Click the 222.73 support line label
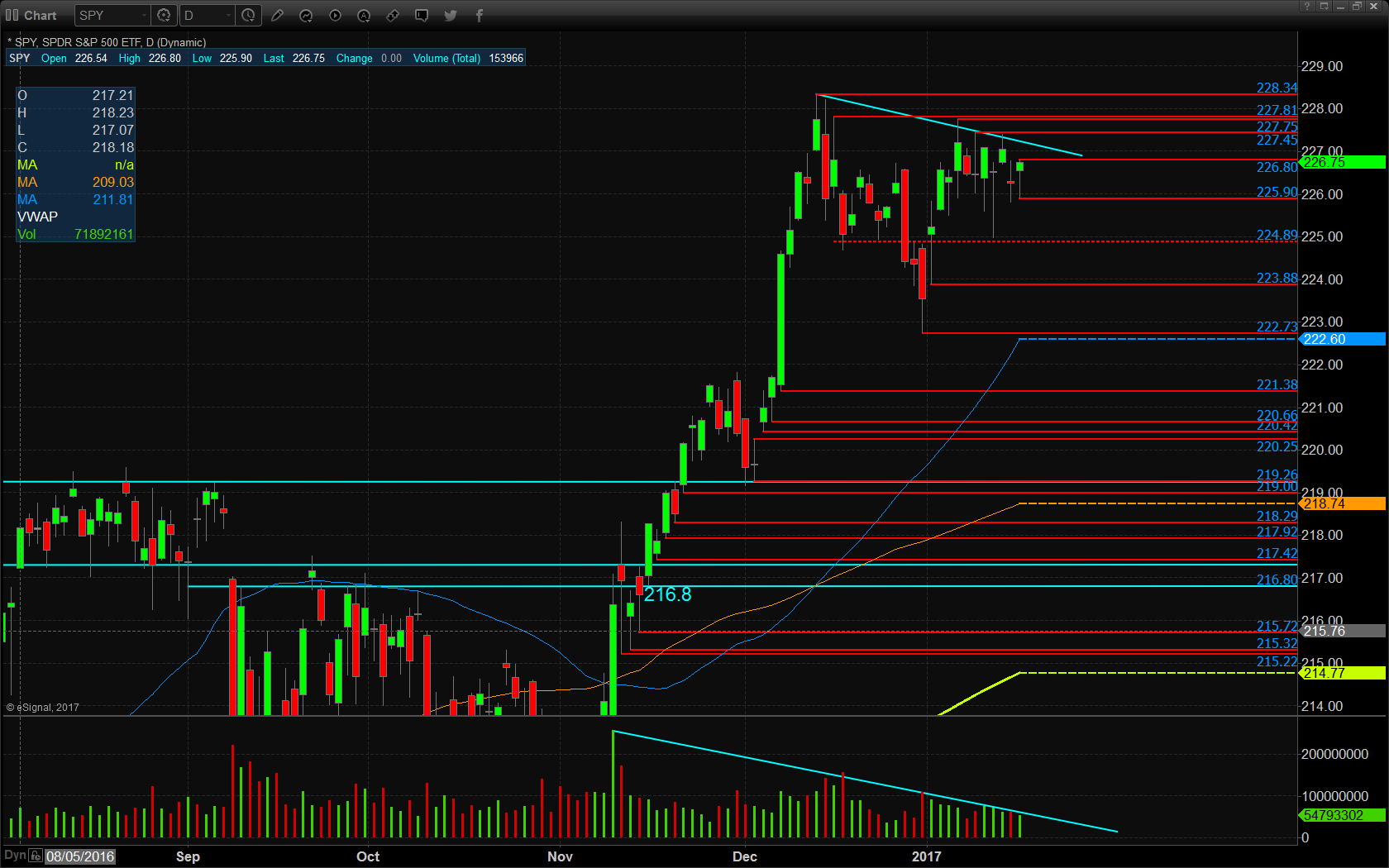 point(1277,327)
